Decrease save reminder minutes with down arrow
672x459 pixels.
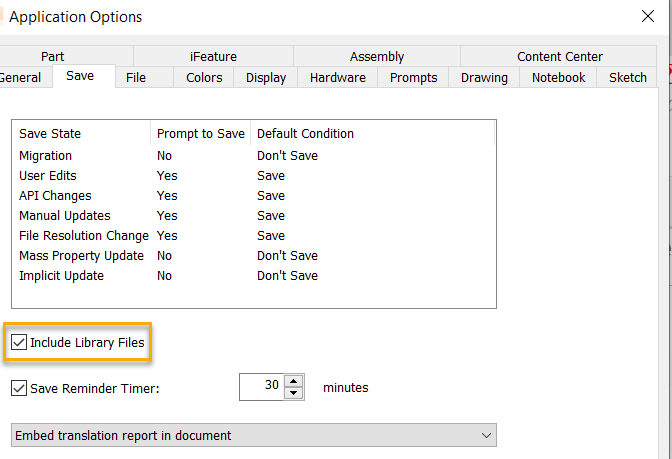pyautogui.click(x=293, y=393)
